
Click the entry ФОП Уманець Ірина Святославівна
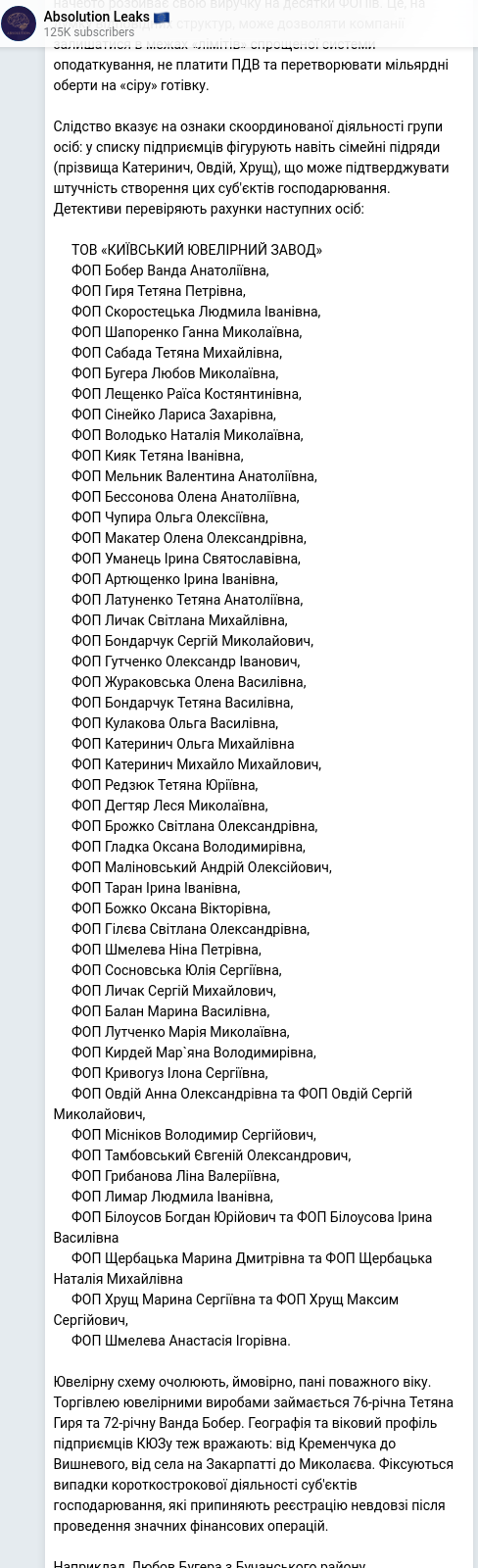point(186,559)
